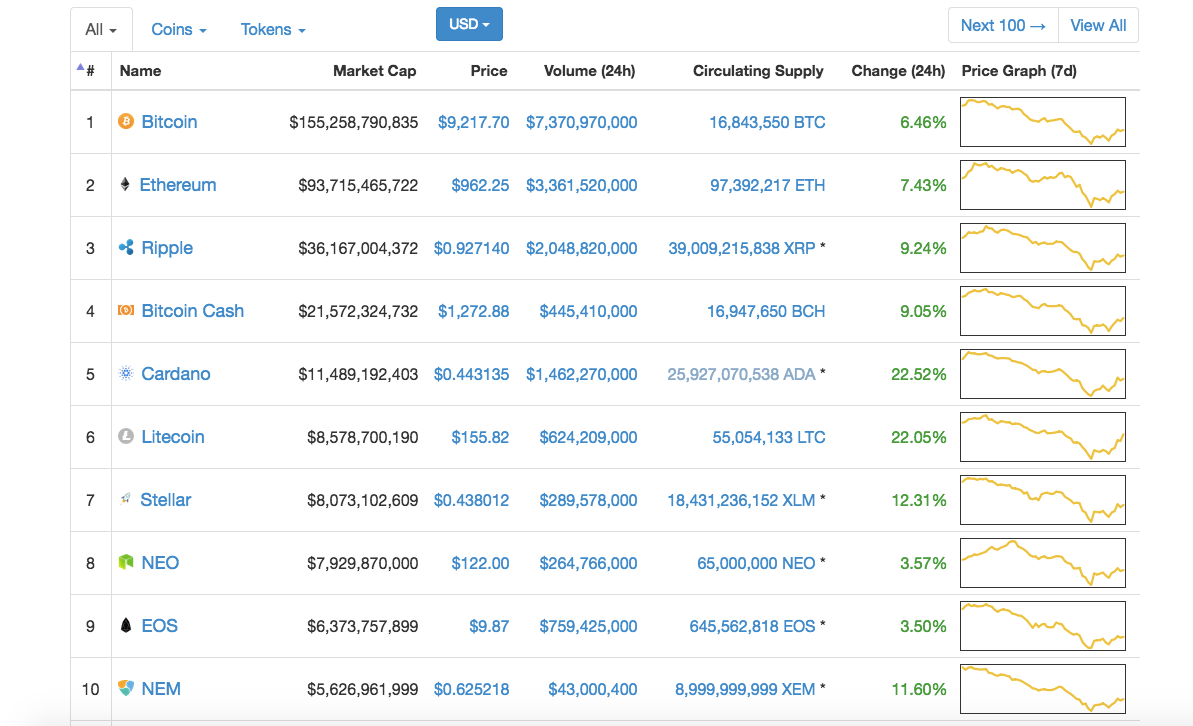Open Litecoin 7d price graph

[x=1042, y=437]
